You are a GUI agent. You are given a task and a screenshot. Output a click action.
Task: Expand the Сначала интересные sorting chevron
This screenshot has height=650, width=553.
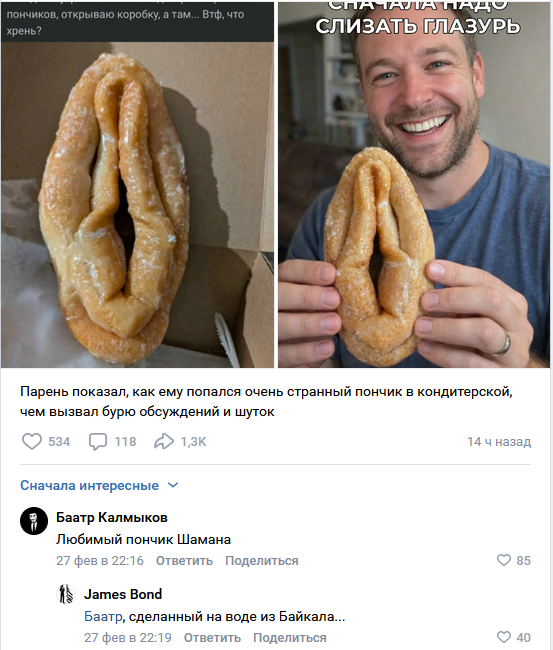click(173, 485)
